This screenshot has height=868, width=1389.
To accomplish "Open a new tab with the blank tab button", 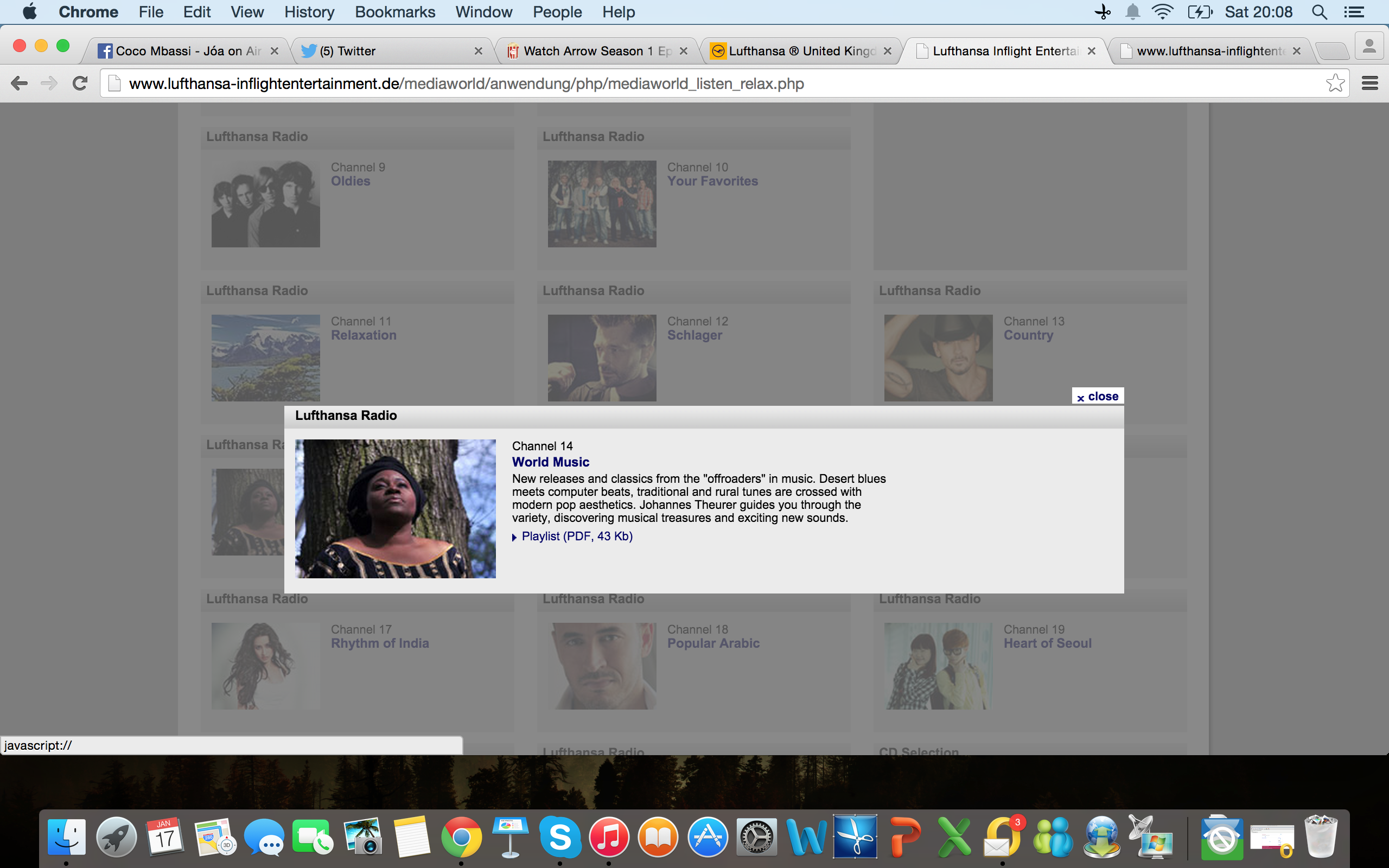I will (1331, 52).
